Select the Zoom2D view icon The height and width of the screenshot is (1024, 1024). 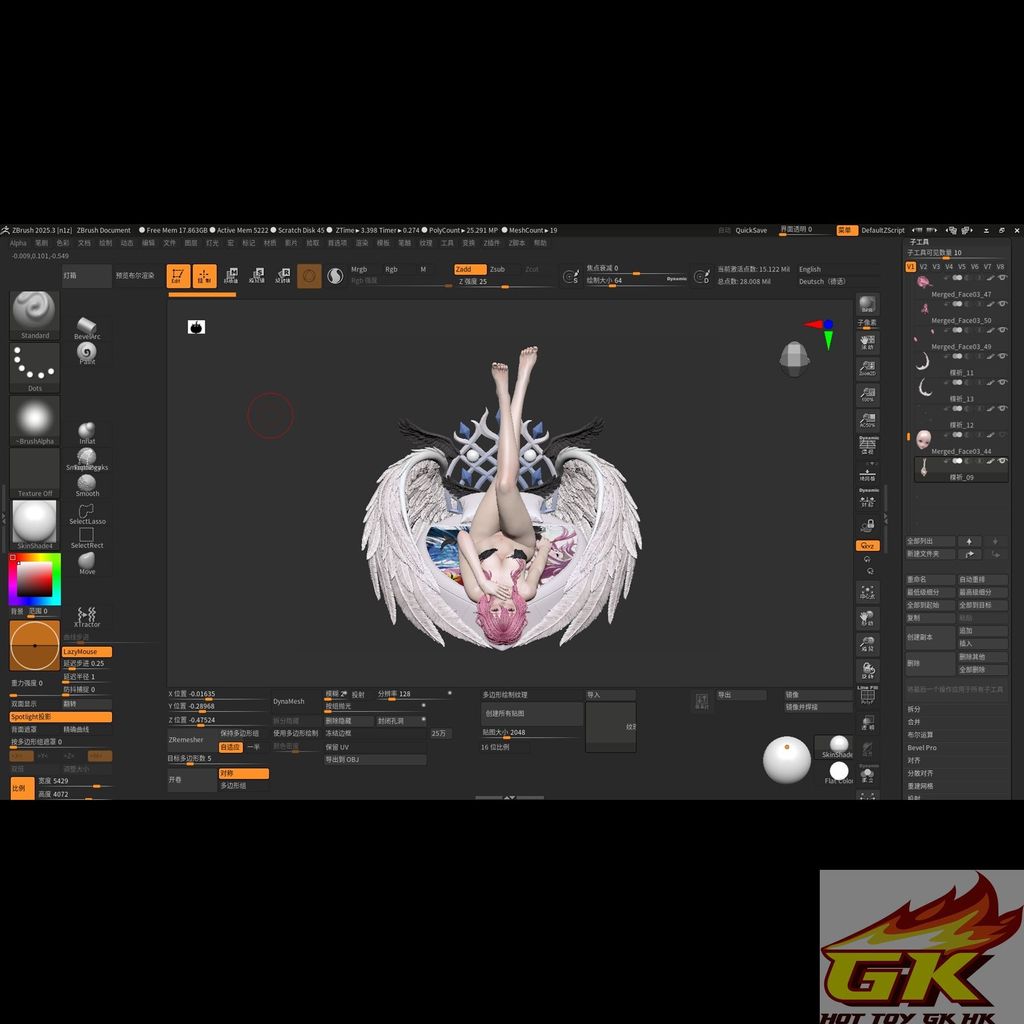click(867, 369)
